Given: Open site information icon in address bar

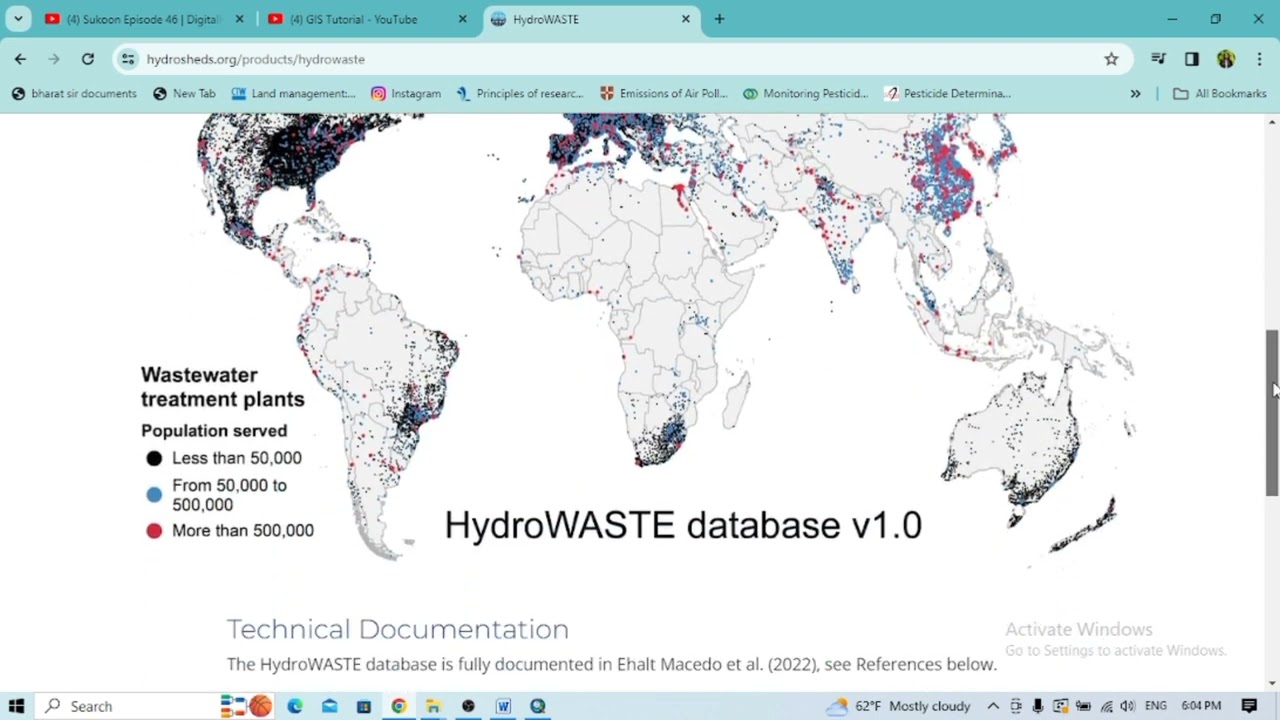Looking at the screenshot, I should tap(128, 59).
